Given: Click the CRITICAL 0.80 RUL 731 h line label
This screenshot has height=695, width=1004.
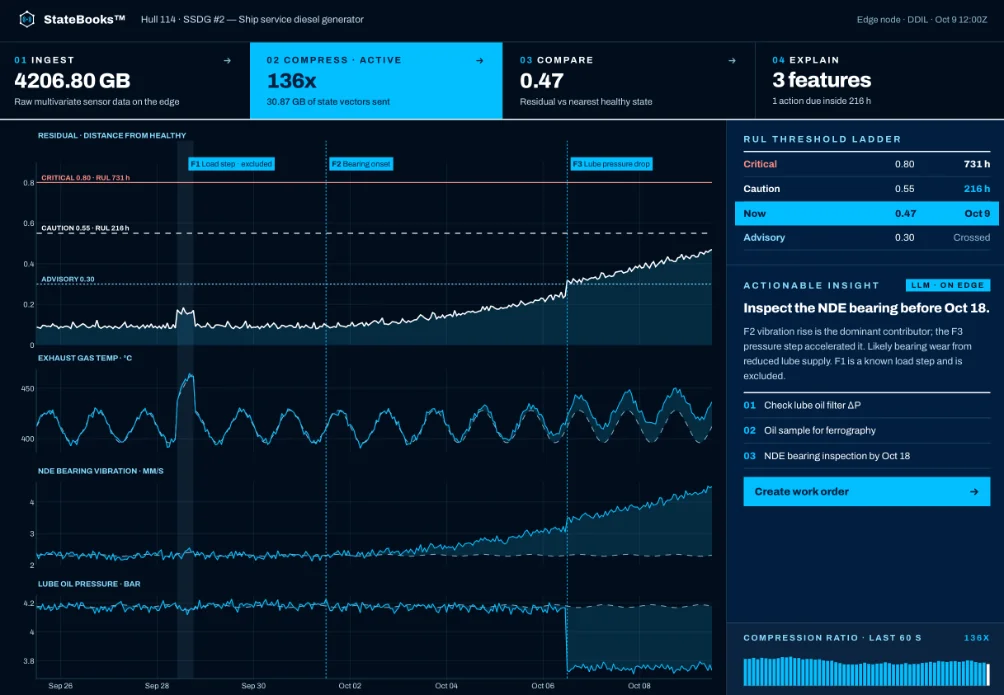Looking at the screenshot, I should point(85,177).
